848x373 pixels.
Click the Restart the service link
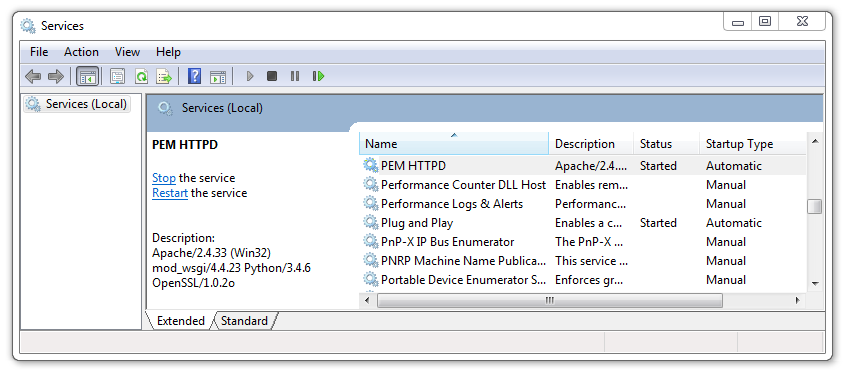click(170, 193)
